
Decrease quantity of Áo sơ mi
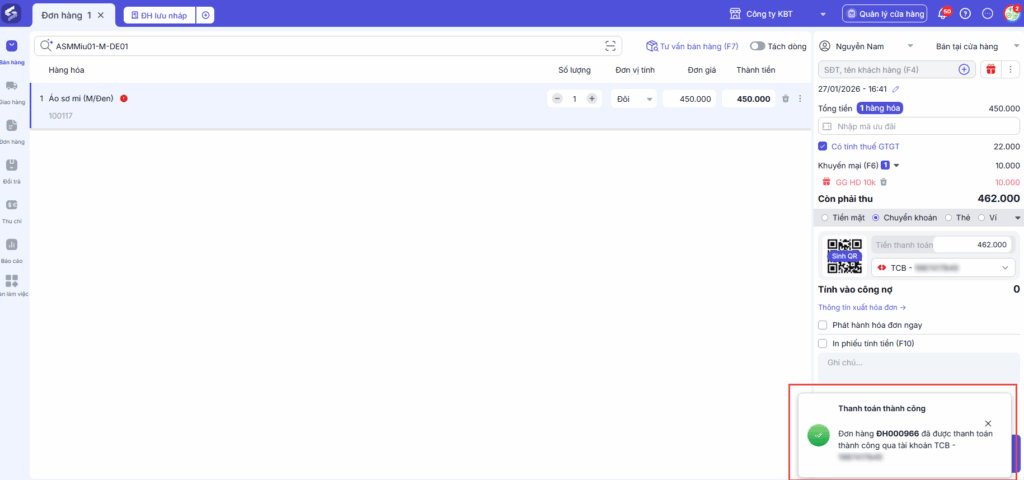pyautogui.click(x=557, y=99)
